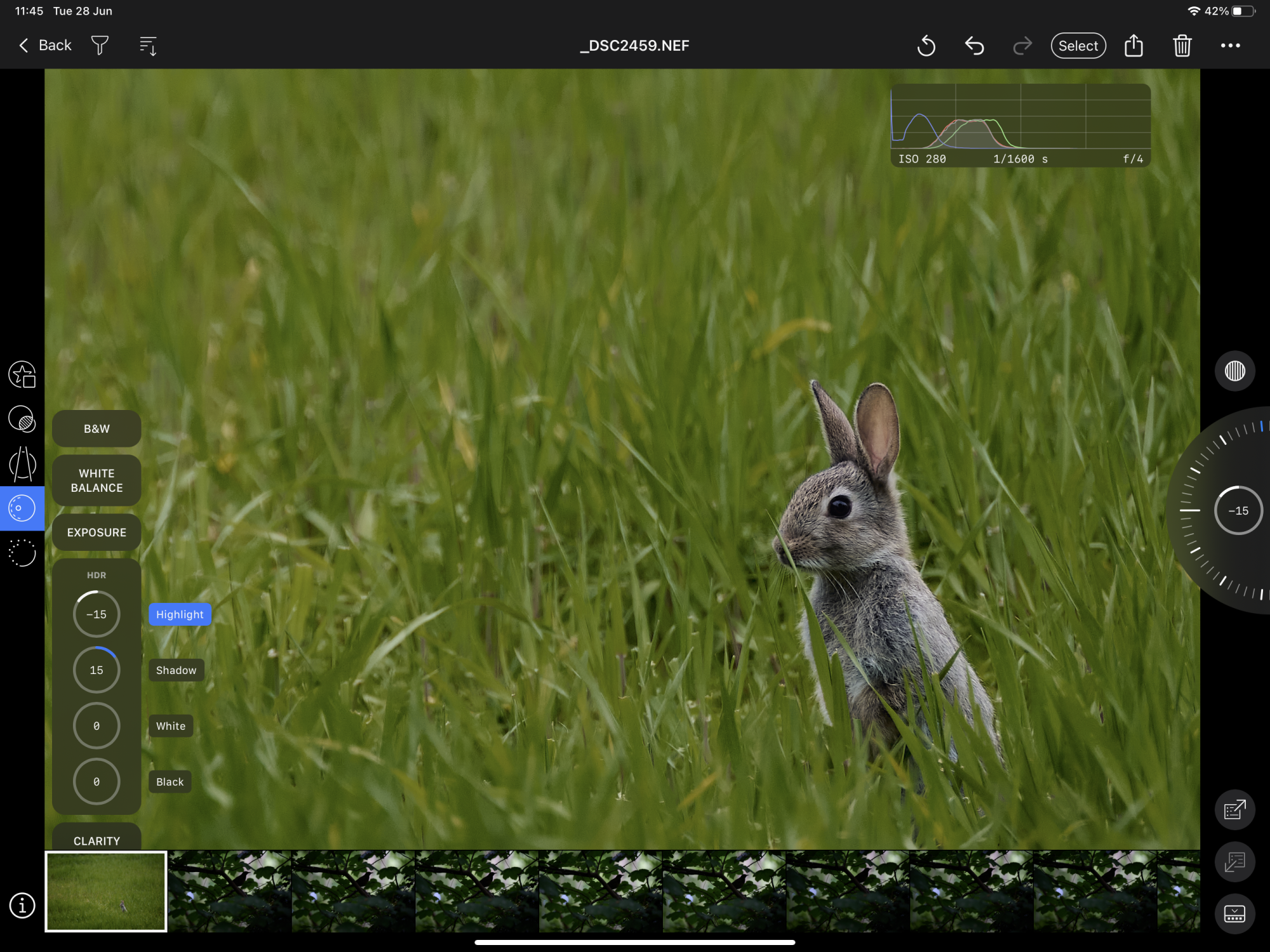Select the Black dial showing 0

tap(97, 782)
